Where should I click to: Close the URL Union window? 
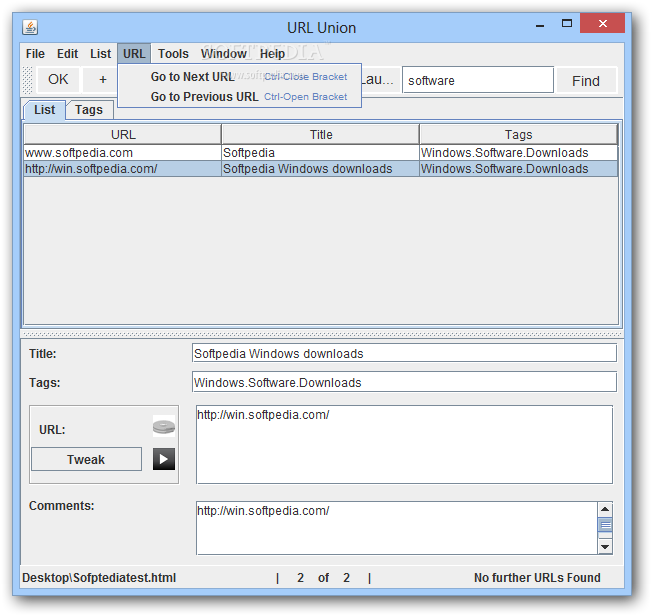pos(602,23)
